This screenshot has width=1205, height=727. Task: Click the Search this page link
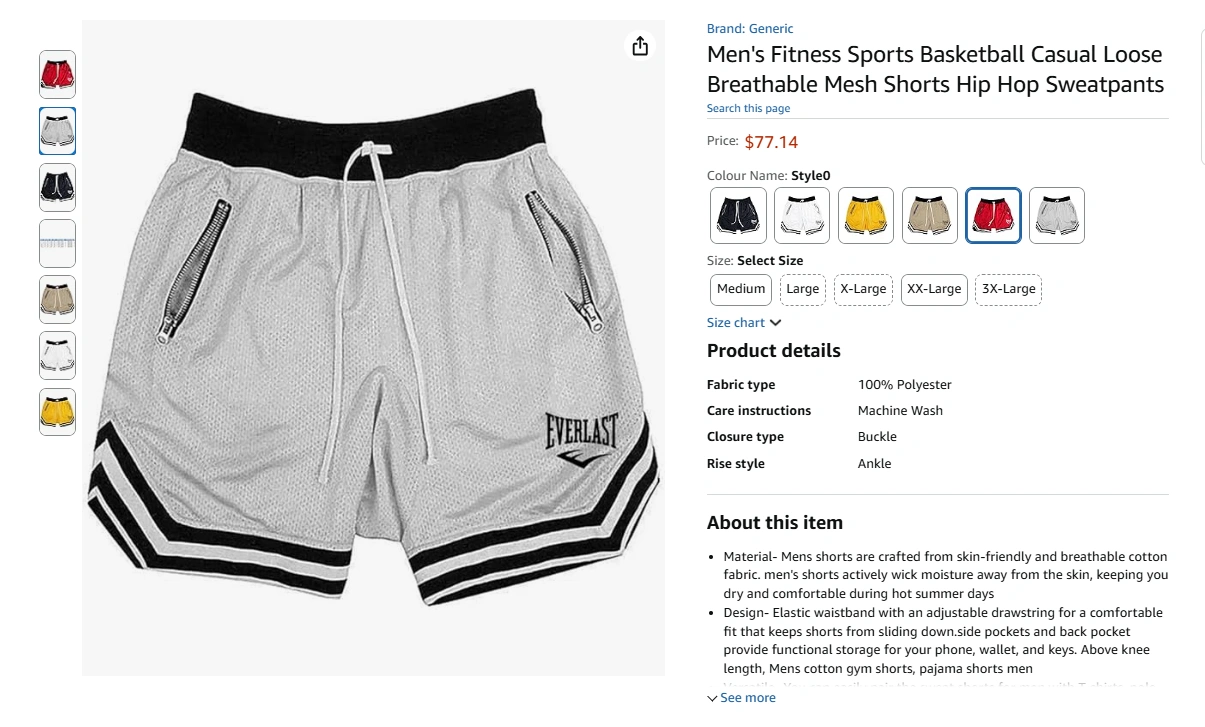click(x=748, y=108)
